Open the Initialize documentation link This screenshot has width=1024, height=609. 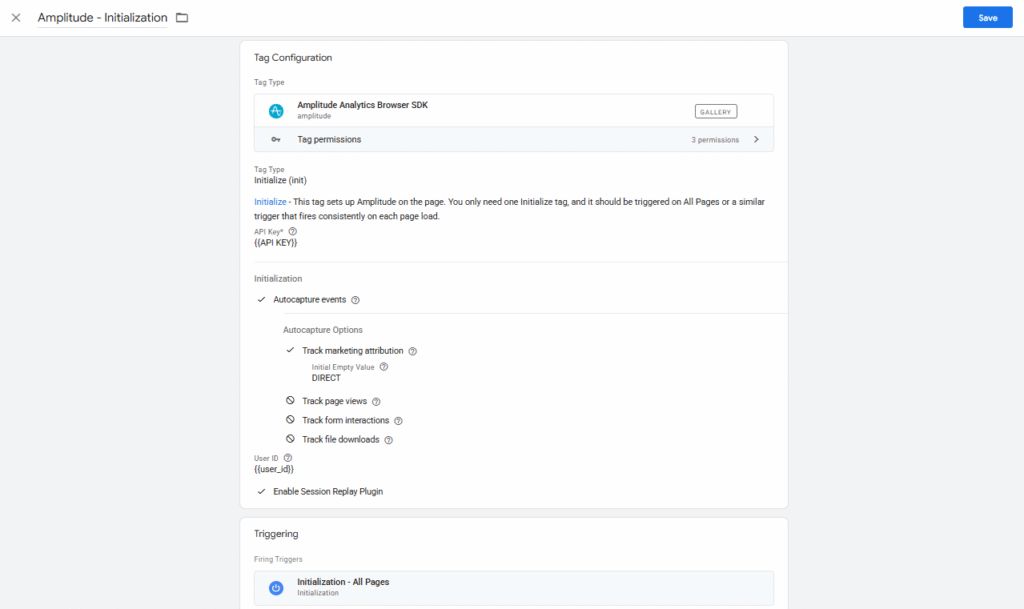pyautogui.click(x=270, y=202)
